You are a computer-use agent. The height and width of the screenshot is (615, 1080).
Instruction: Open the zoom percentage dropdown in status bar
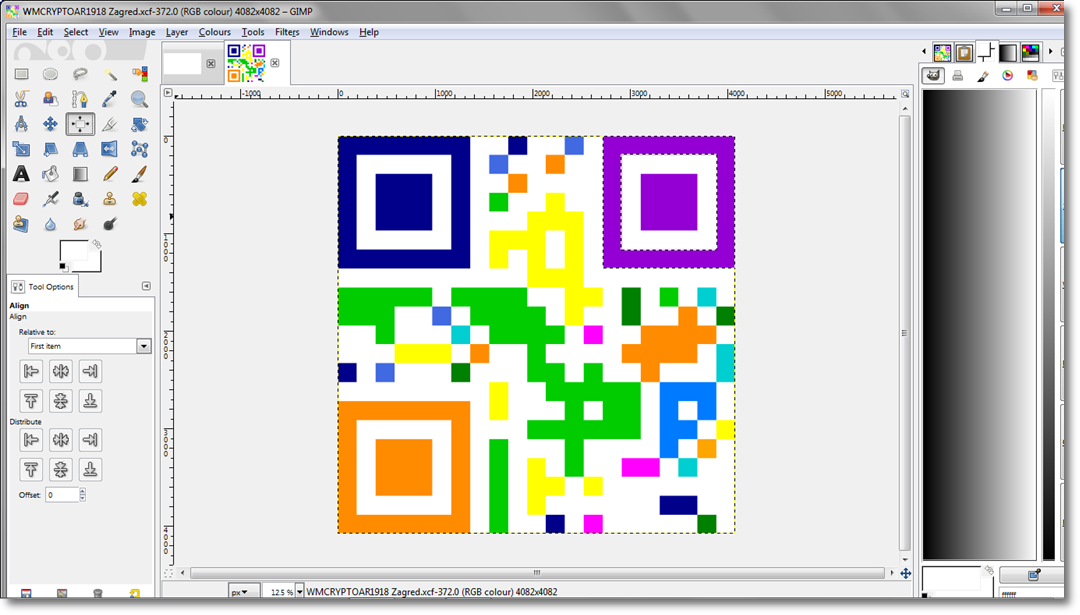(300, 592)
